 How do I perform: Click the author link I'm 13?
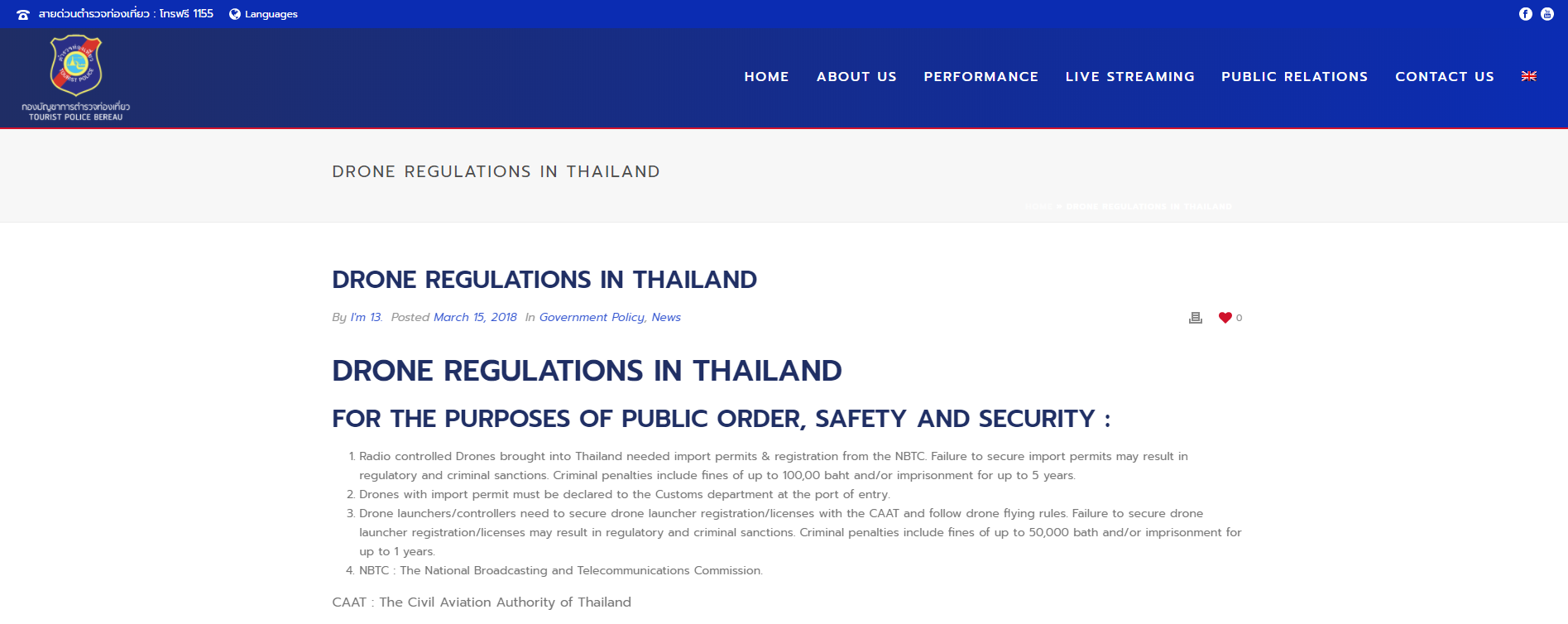tap(366, 318)
